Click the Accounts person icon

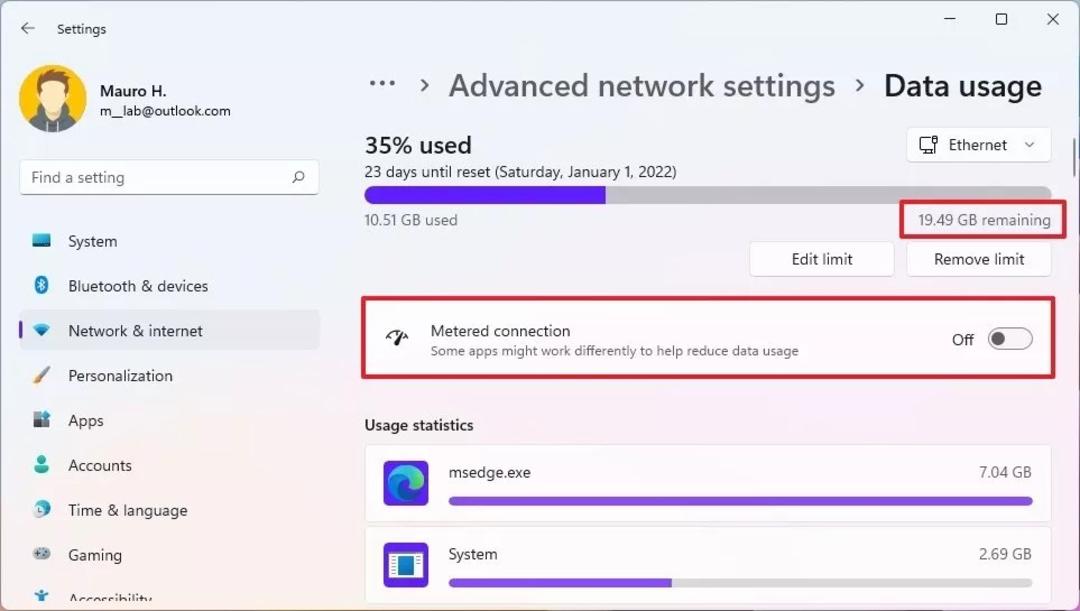pyautogui.click(x=41, y=464)
